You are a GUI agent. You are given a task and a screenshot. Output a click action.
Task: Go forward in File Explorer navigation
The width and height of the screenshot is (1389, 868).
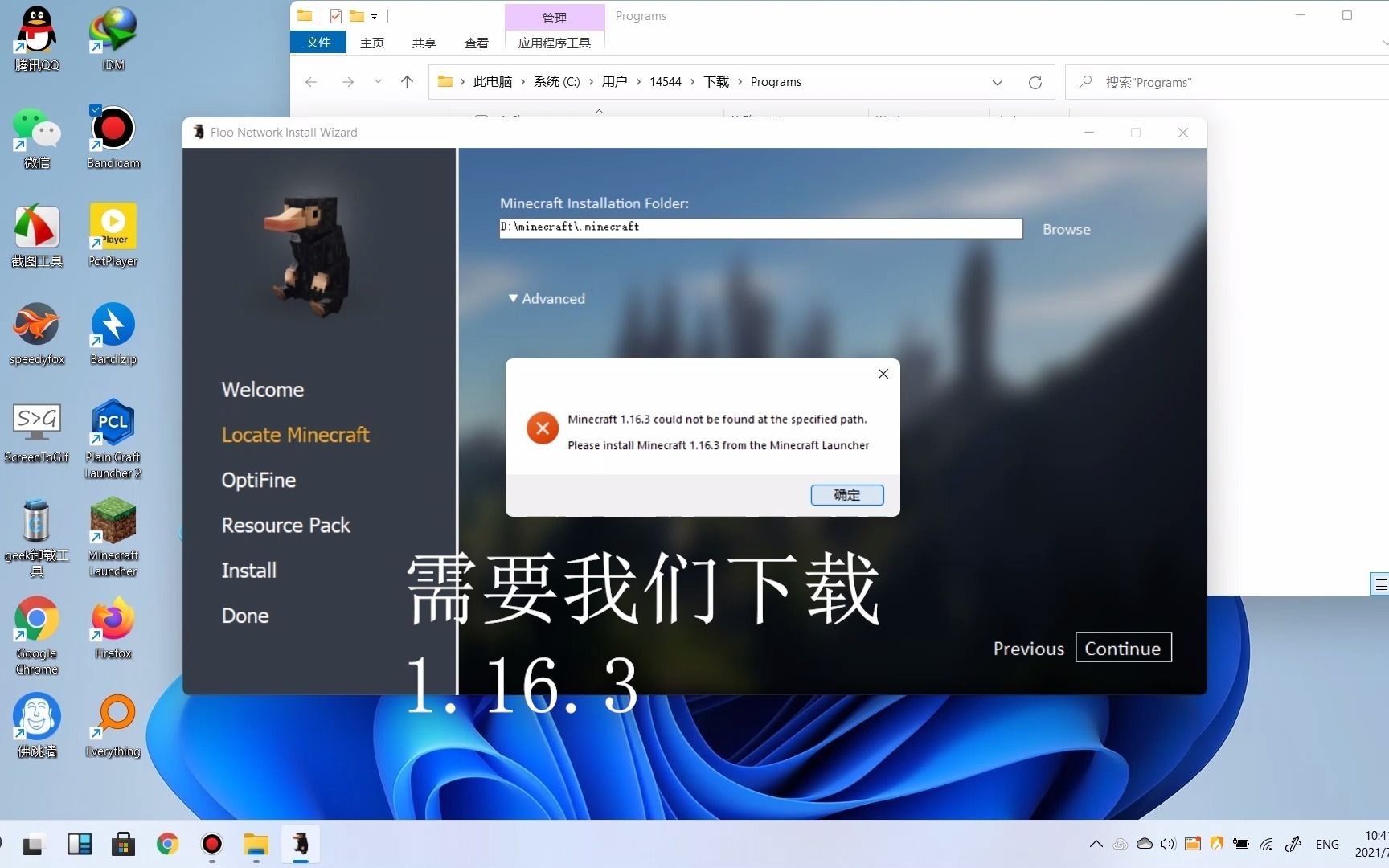[347, 82]
